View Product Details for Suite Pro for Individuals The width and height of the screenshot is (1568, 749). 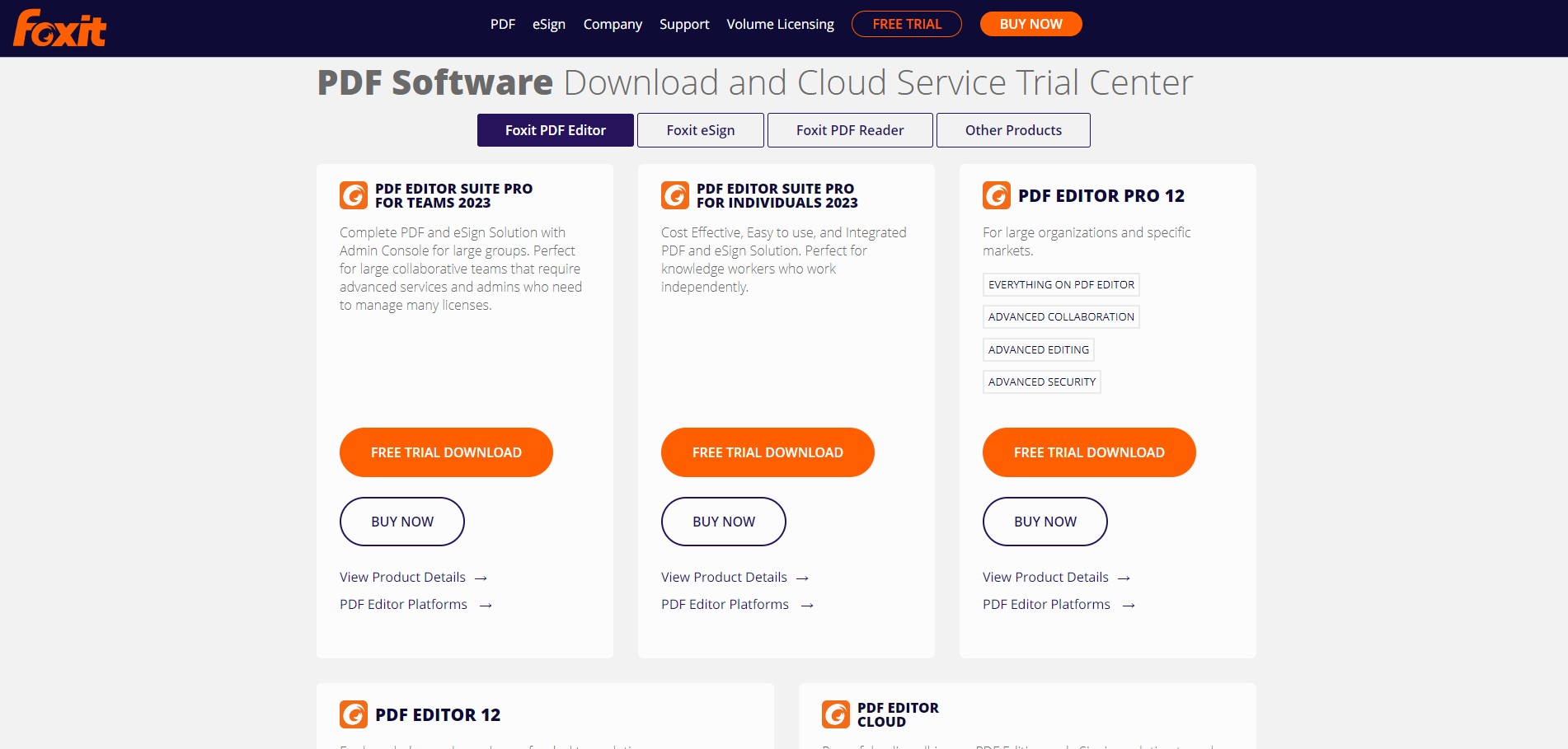(x=735, y=577)
